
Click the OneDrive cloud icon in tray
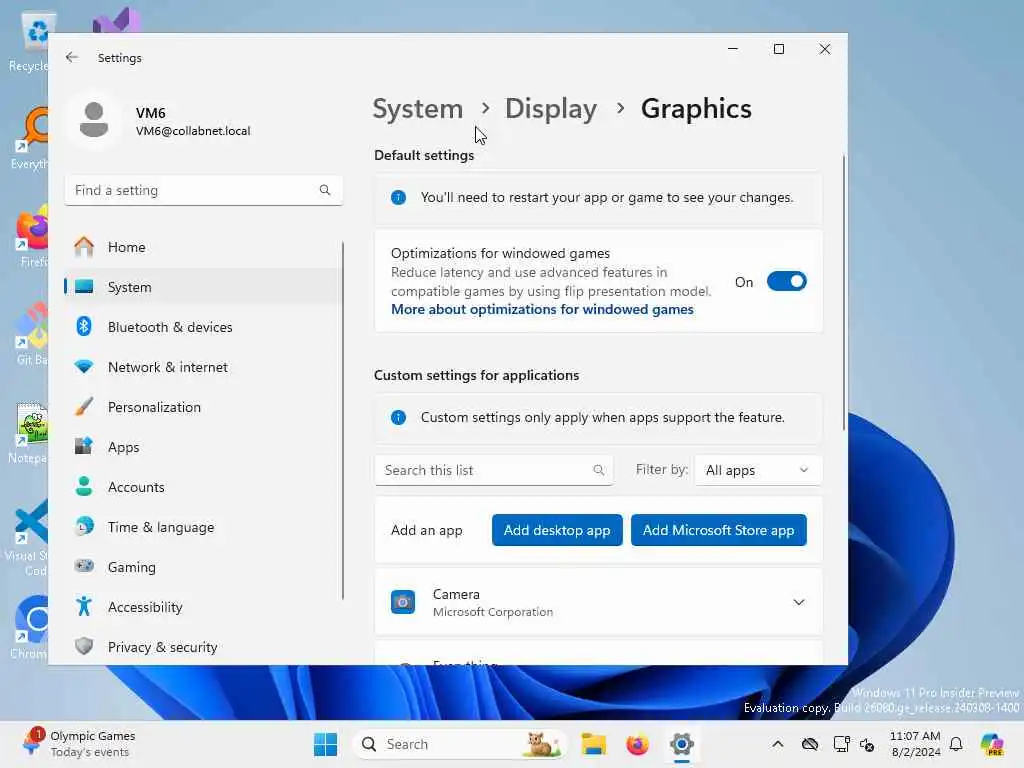tap(810, 744)
